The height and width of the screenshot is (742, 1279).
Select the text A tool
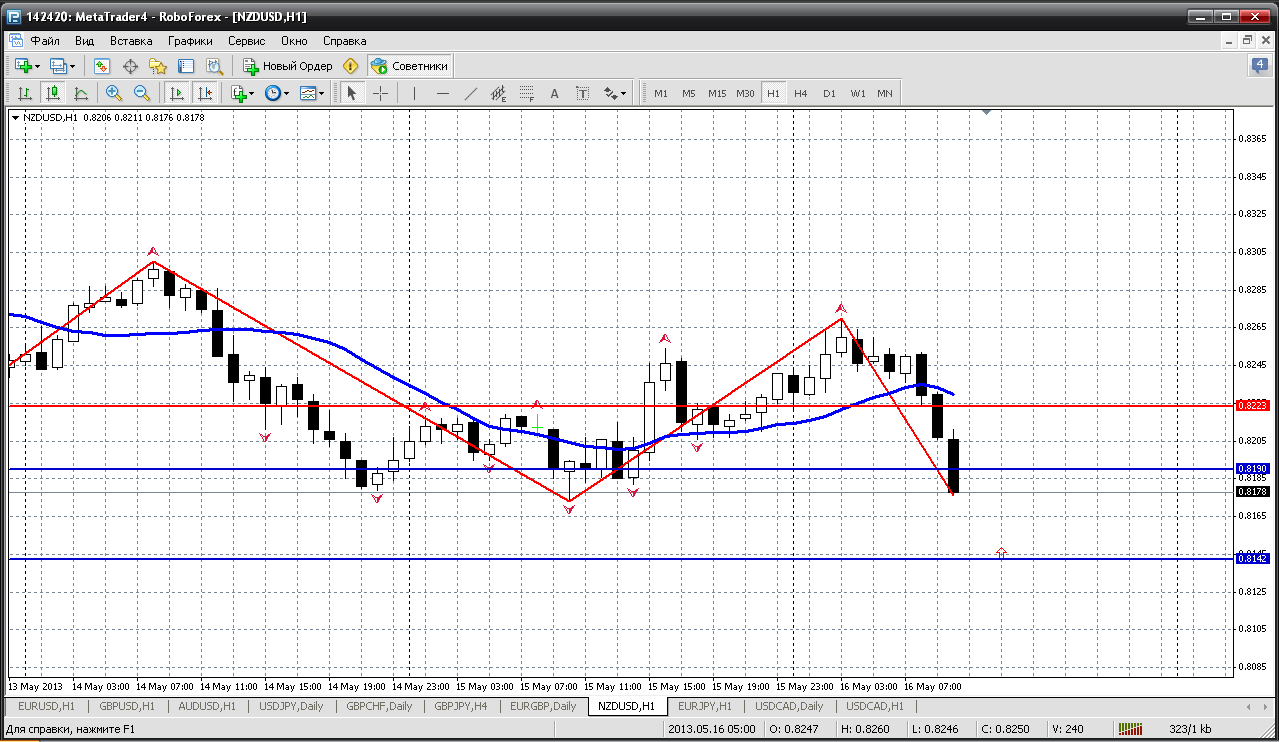[555, 93]
